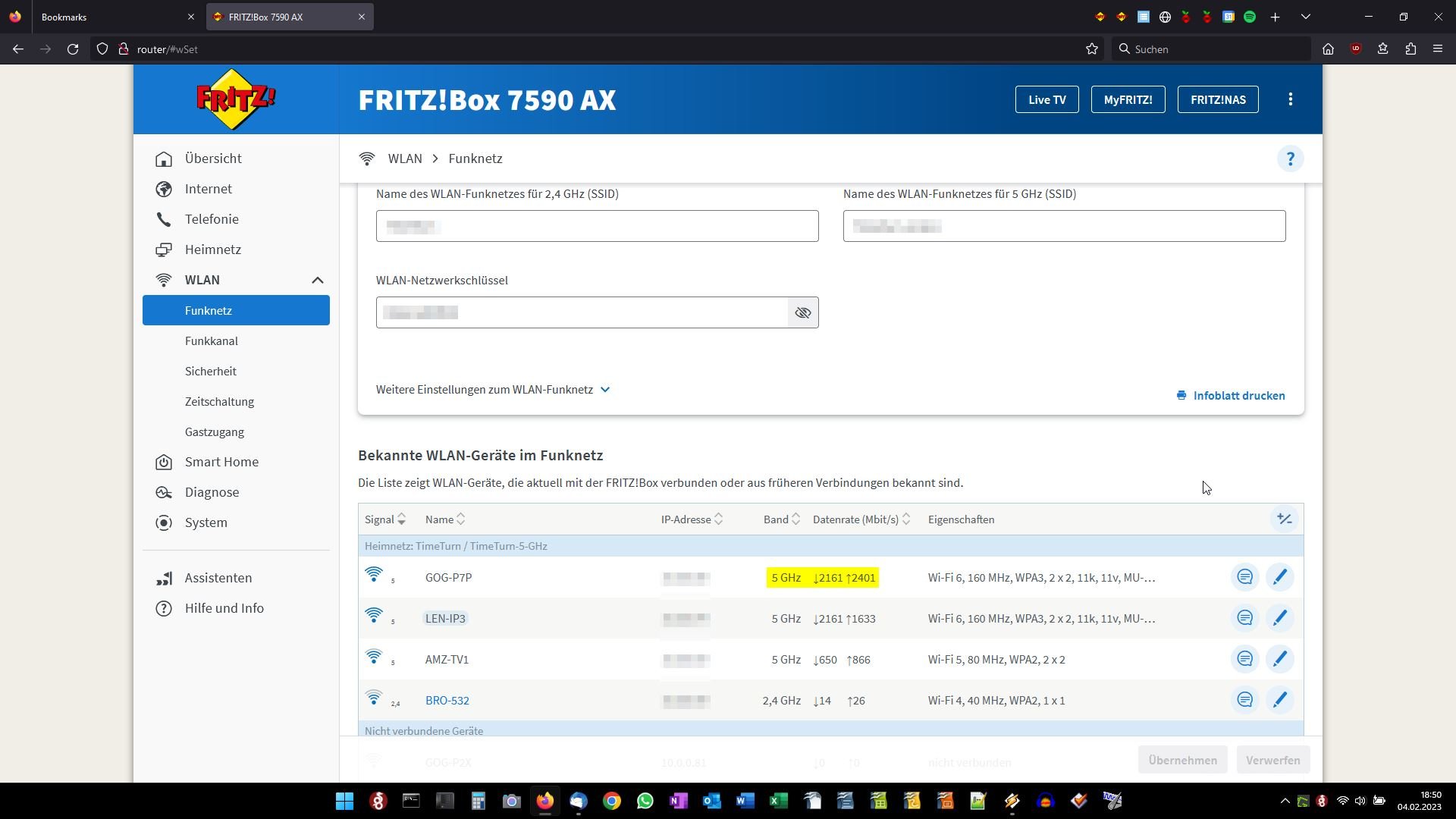This screenshot has width=1456, height=819.
Task: Edit the GOG-P7P device with pencil icon
Action: [1279, 578]
